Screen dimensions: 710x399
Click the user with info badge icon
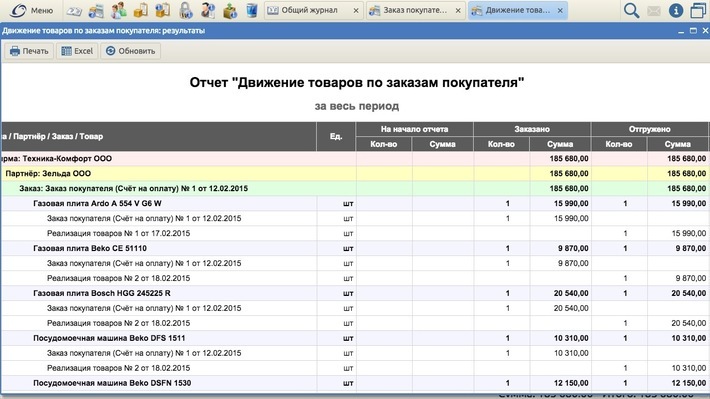click(208, 10)
